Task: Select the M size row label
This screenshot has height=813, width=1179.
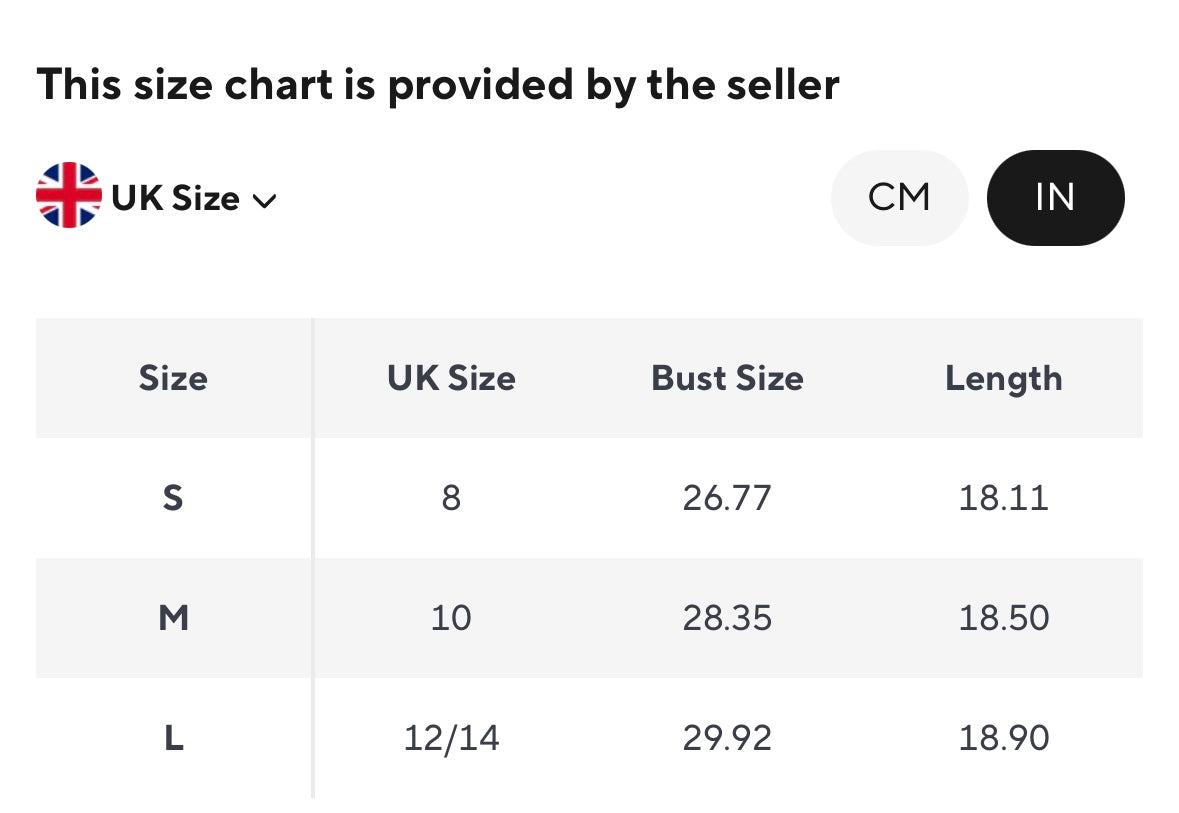Action: point(173,618)
